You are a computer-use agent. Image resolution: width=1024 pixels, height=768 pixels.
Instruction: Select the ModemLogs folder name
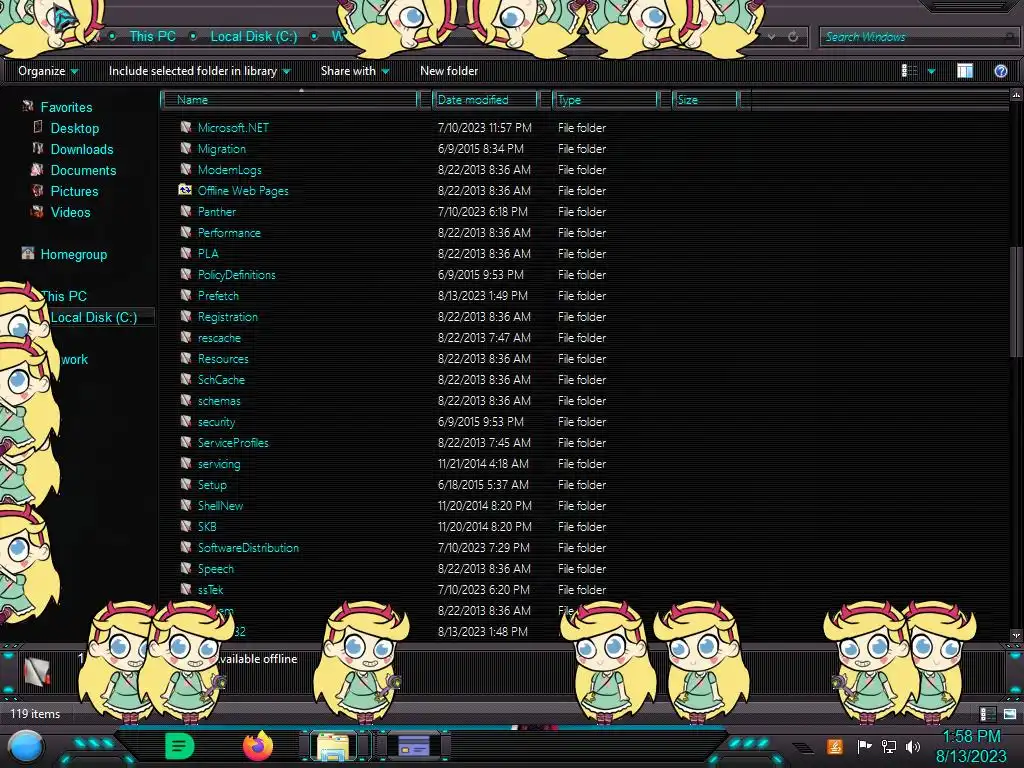[229, 170]
